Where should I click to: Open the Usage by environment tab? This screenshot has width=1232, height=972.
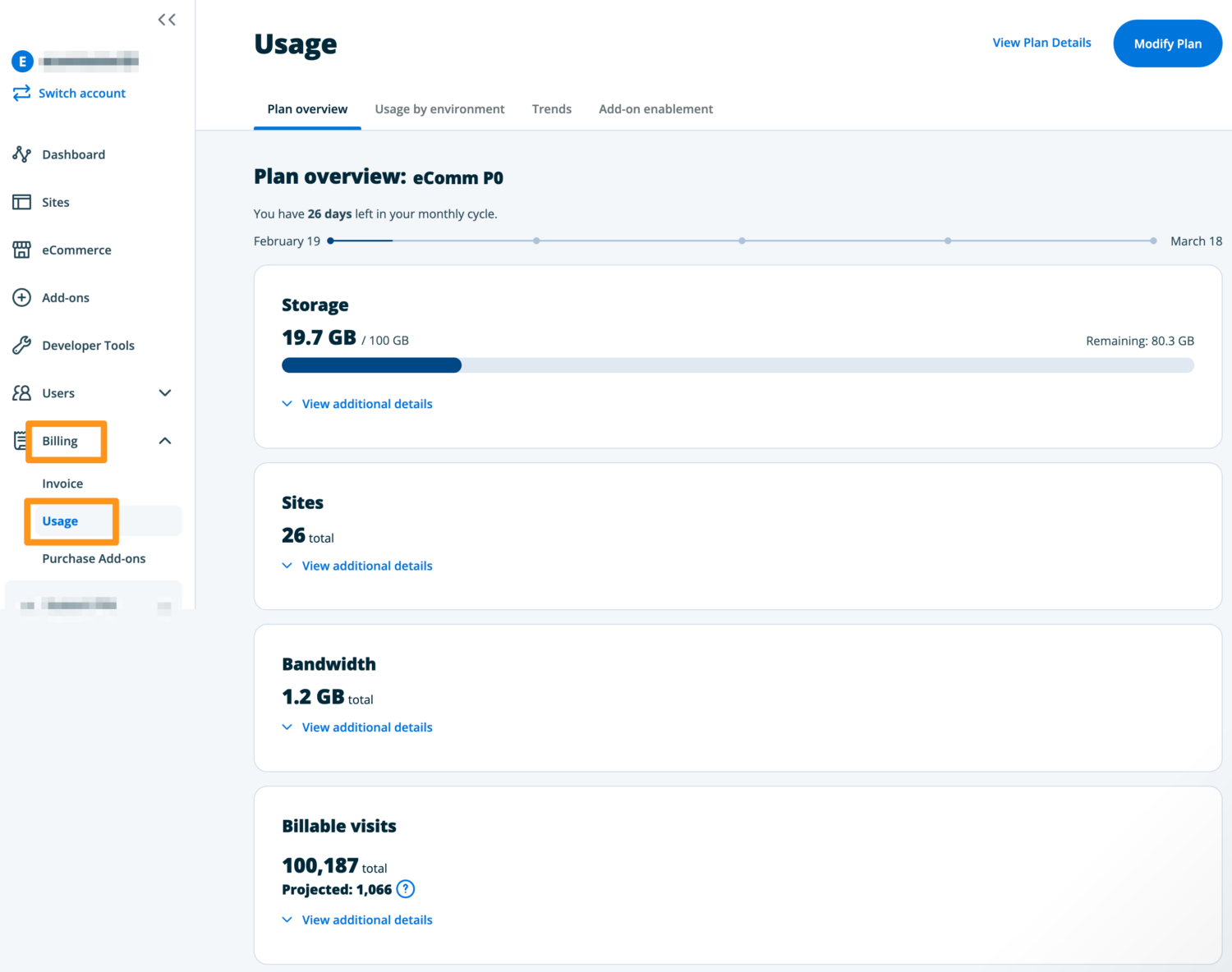tap(439, 108)
